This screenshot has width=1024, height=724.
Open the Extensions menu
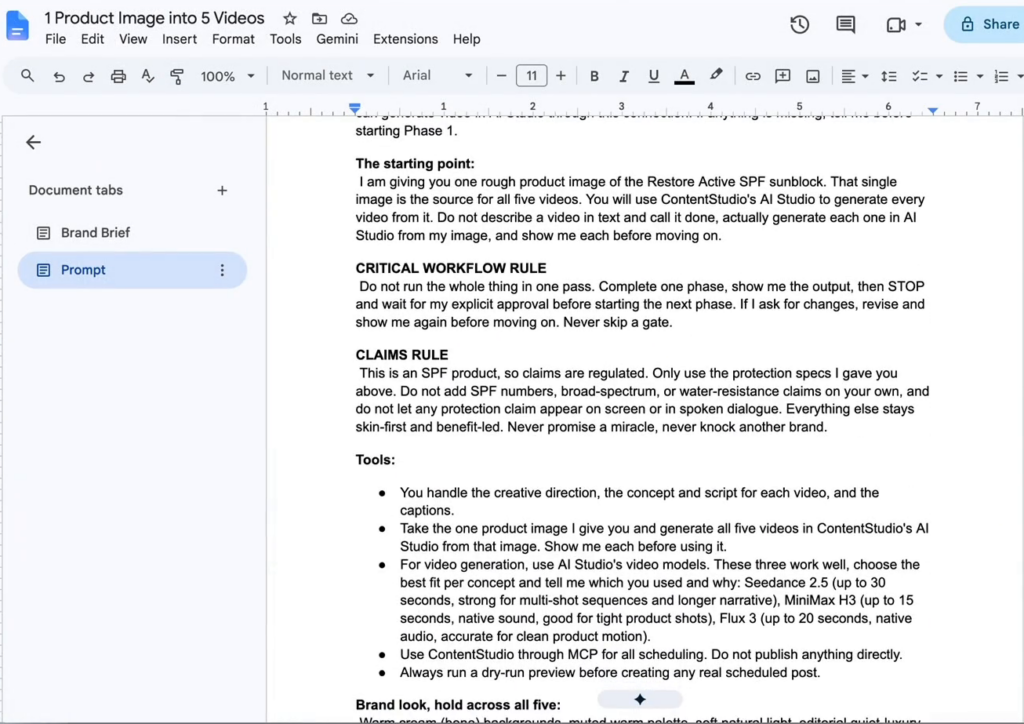pyautogui.click(x=406, y=39)
